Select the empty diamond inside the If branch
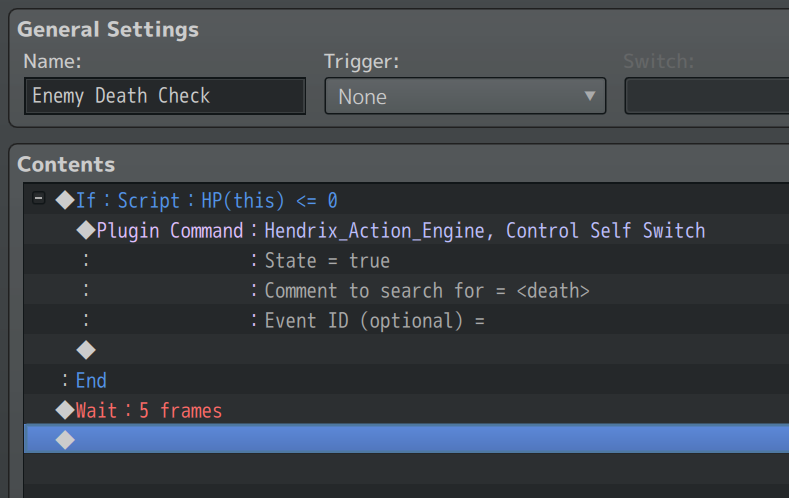Viewport: 789px width, 498px height. point(86,350)
